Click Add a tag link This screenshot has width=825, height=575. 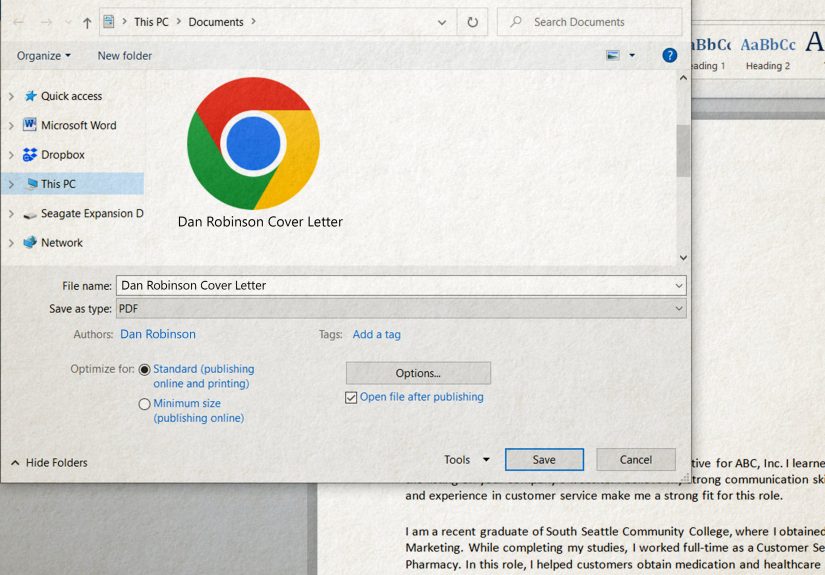376,334
